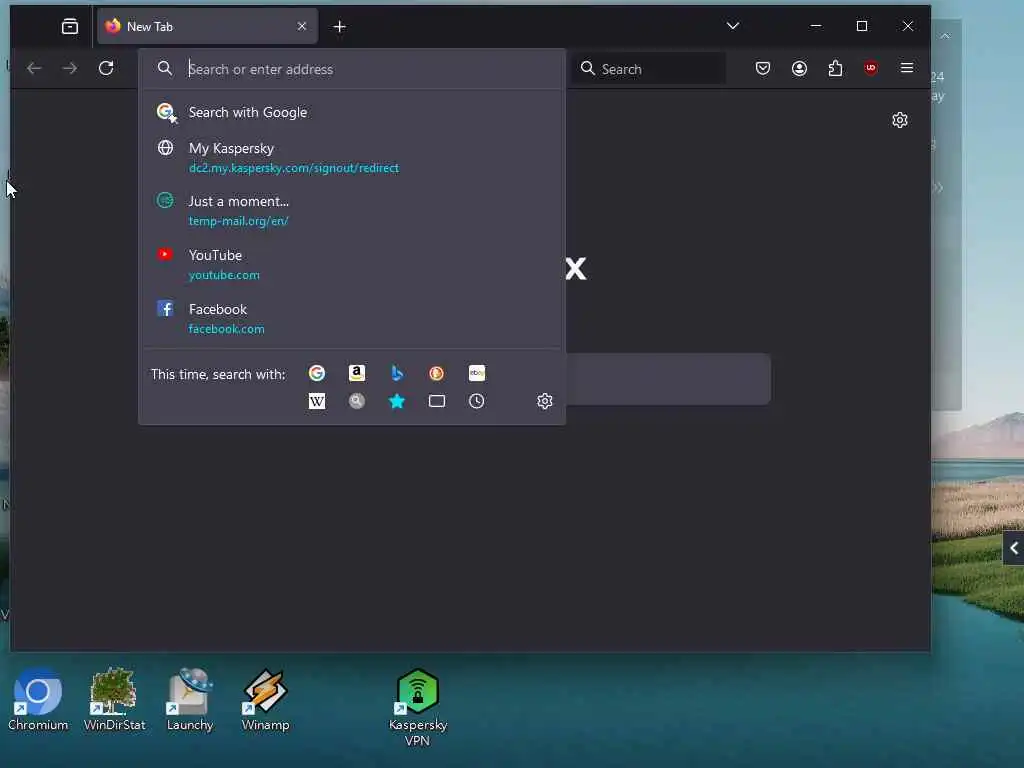Open Firefox View icon in tab bar
This screenshot has height=768, width=1024.
coord(70,26)
